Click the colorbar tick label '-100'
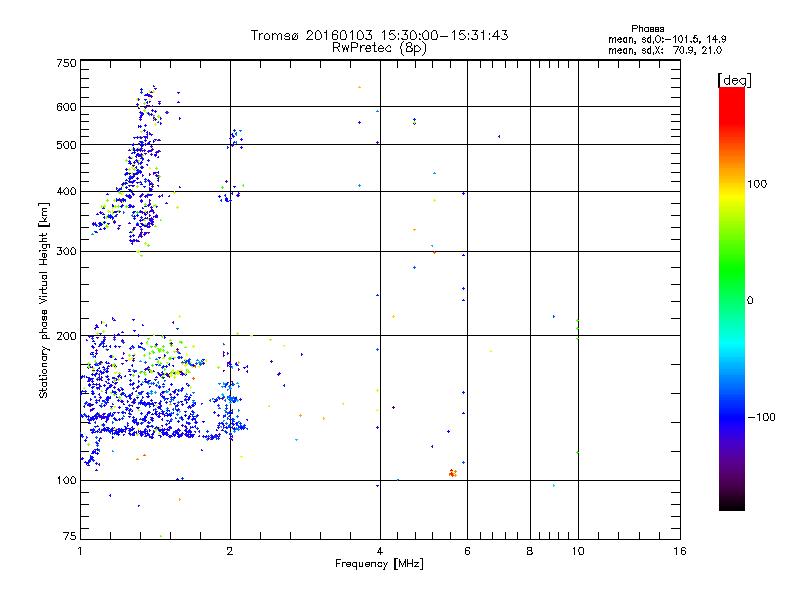Image resolution: width=800 pixels, height=600 pixels. 761,417
